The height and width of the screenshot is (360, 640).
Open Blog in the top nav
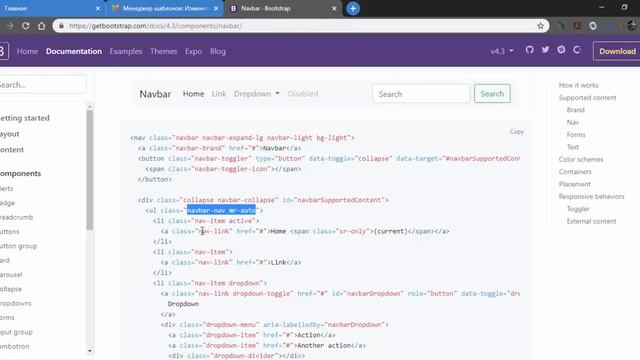218,51
